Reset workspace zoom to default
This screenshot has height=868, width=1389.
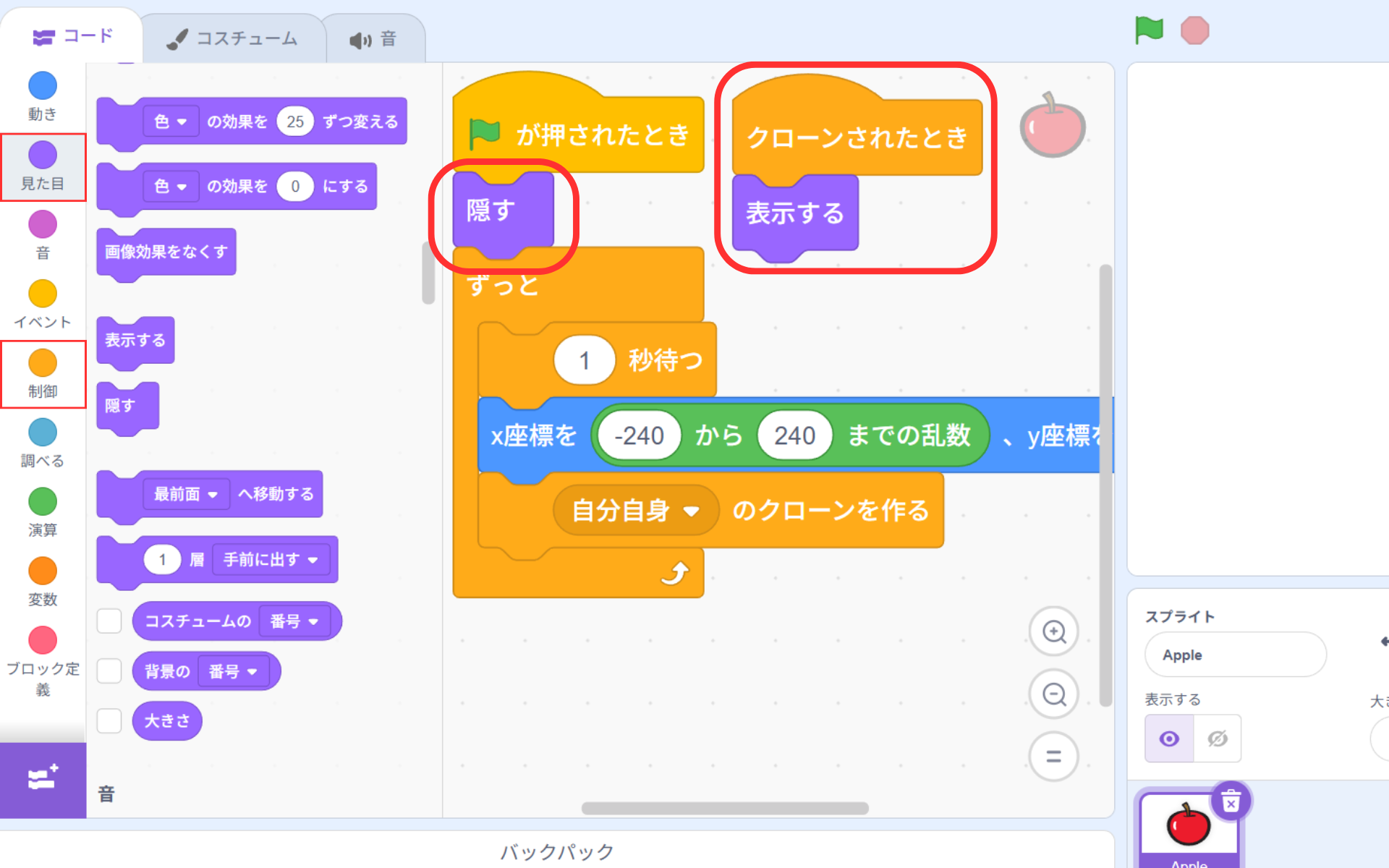[1054, 757]
